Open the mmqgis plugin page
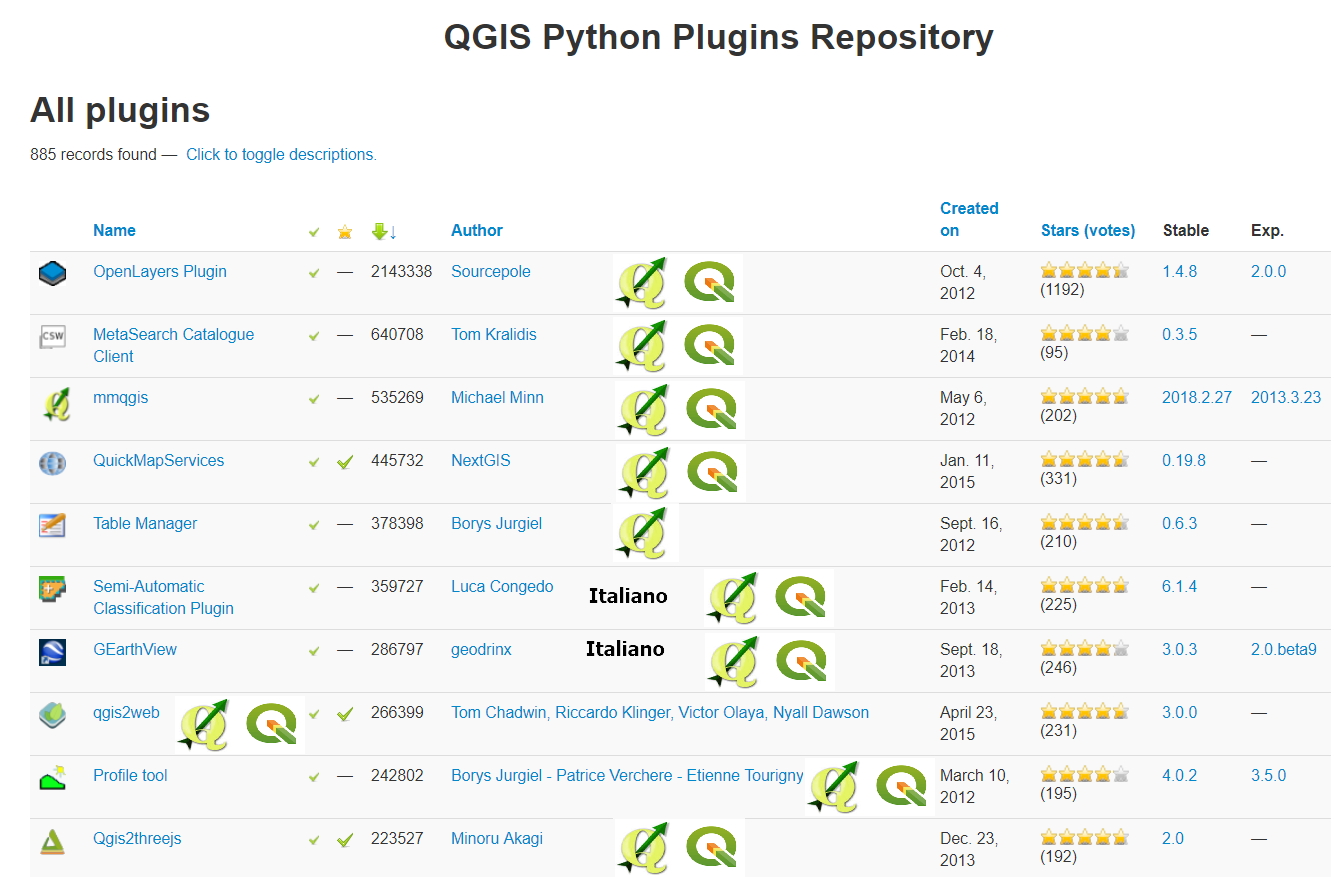Screen dimensions: 1337x877 120,397
